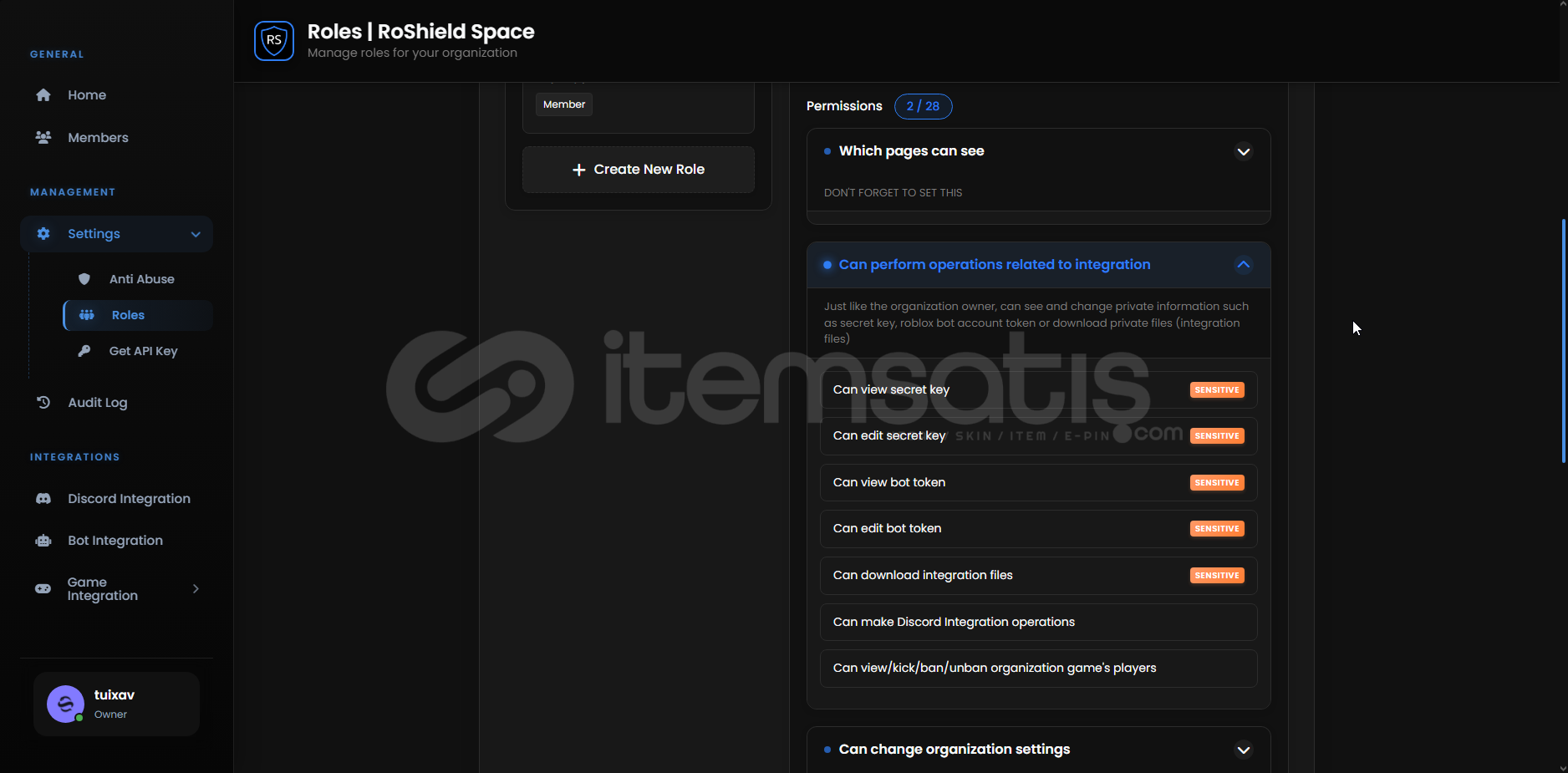The image size is (1568, 773).
Task: Click the Home house icon
Action: click(43, 95)
